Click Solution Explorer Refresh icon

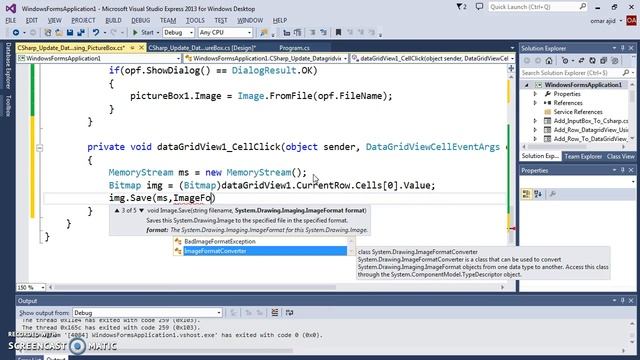pyautogui.click(x=592, y=61)
